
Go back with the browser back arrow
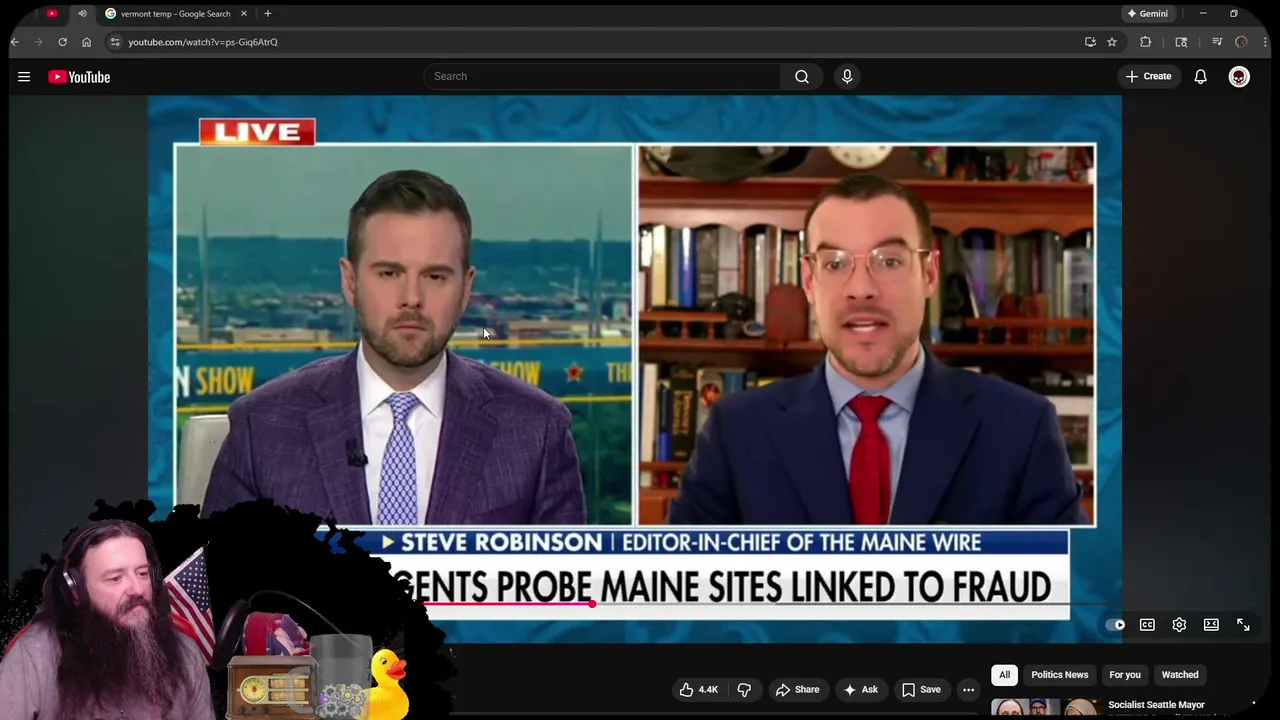[x=14, y=42]
